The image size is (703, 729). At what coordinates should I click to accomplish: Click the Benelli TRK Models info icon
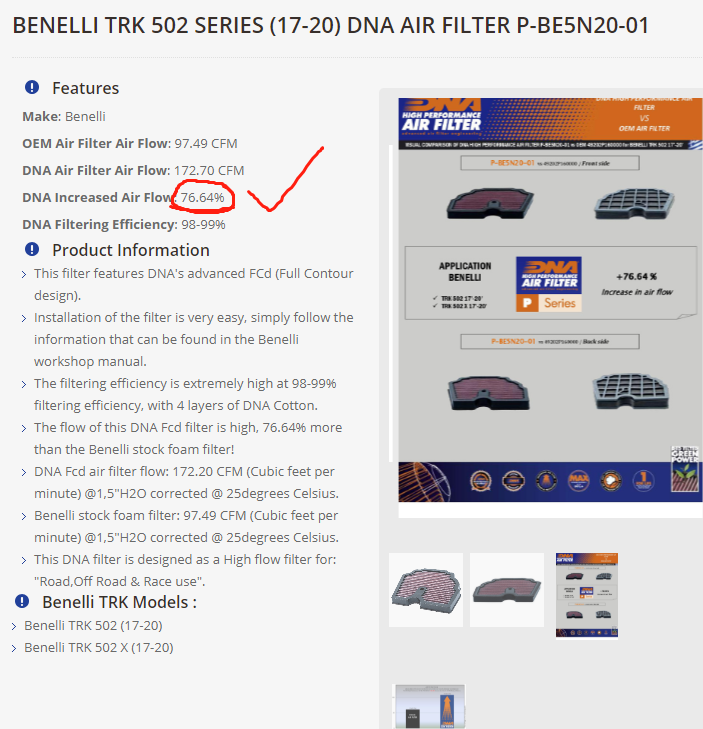point(22,601)
